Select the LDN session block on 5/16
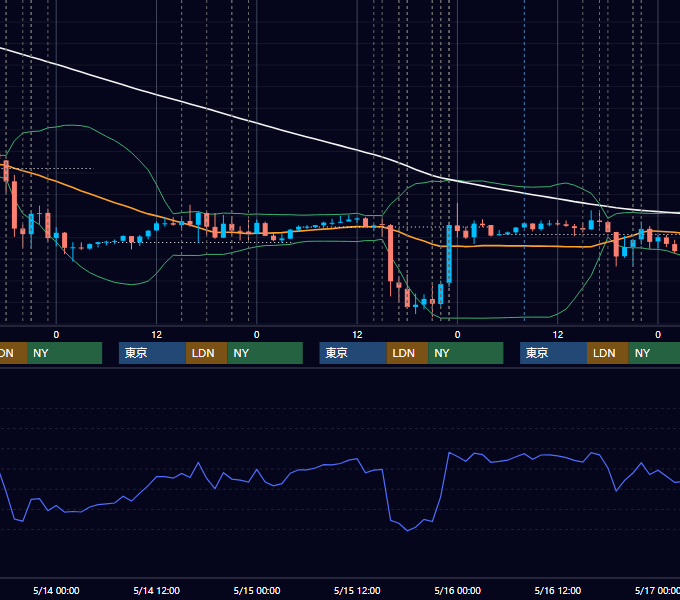The height and width of the screenshot is (600, 680). 608,353
